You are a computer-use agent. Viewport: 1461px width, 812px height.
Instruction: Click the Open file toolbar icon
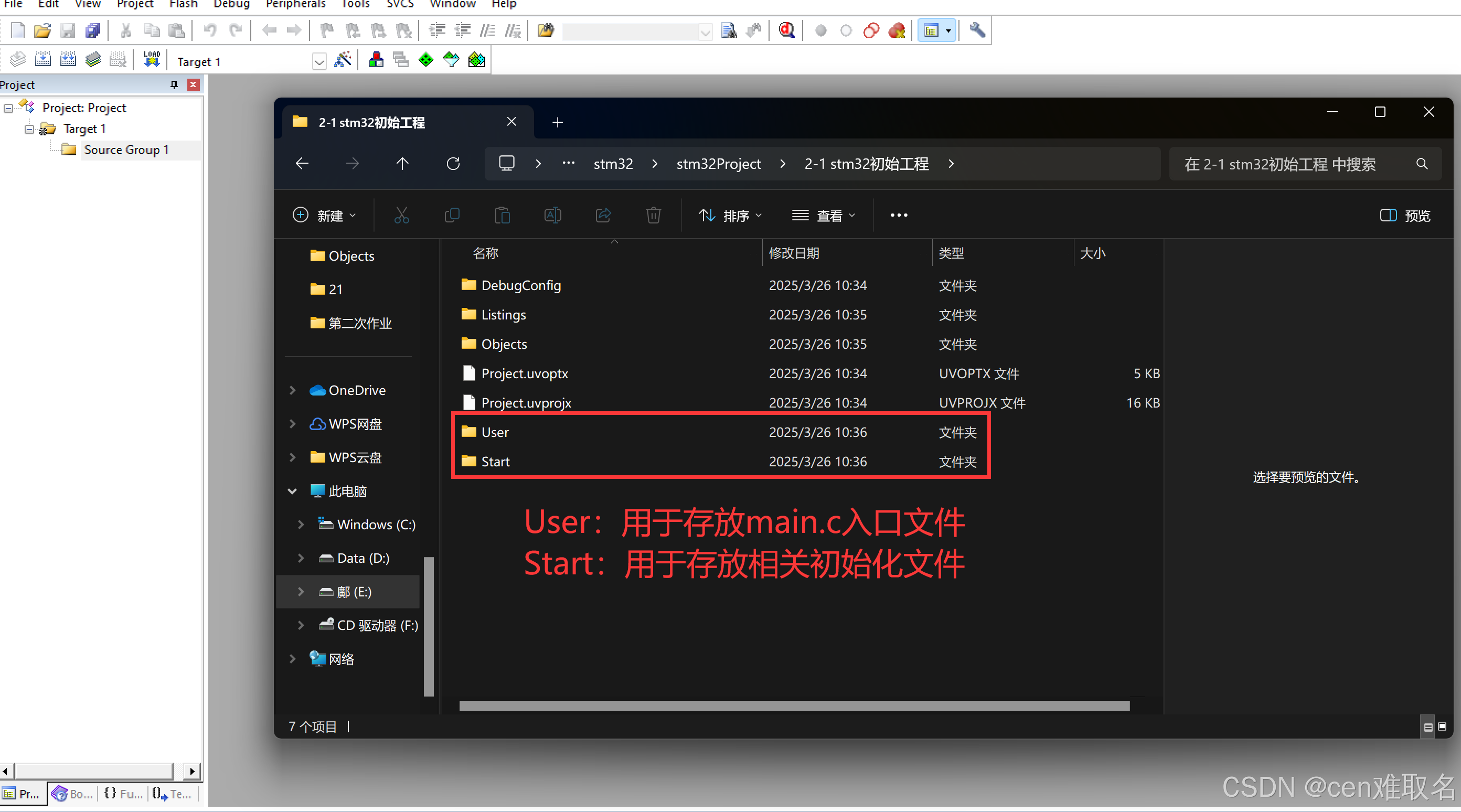tap(42, 30)
